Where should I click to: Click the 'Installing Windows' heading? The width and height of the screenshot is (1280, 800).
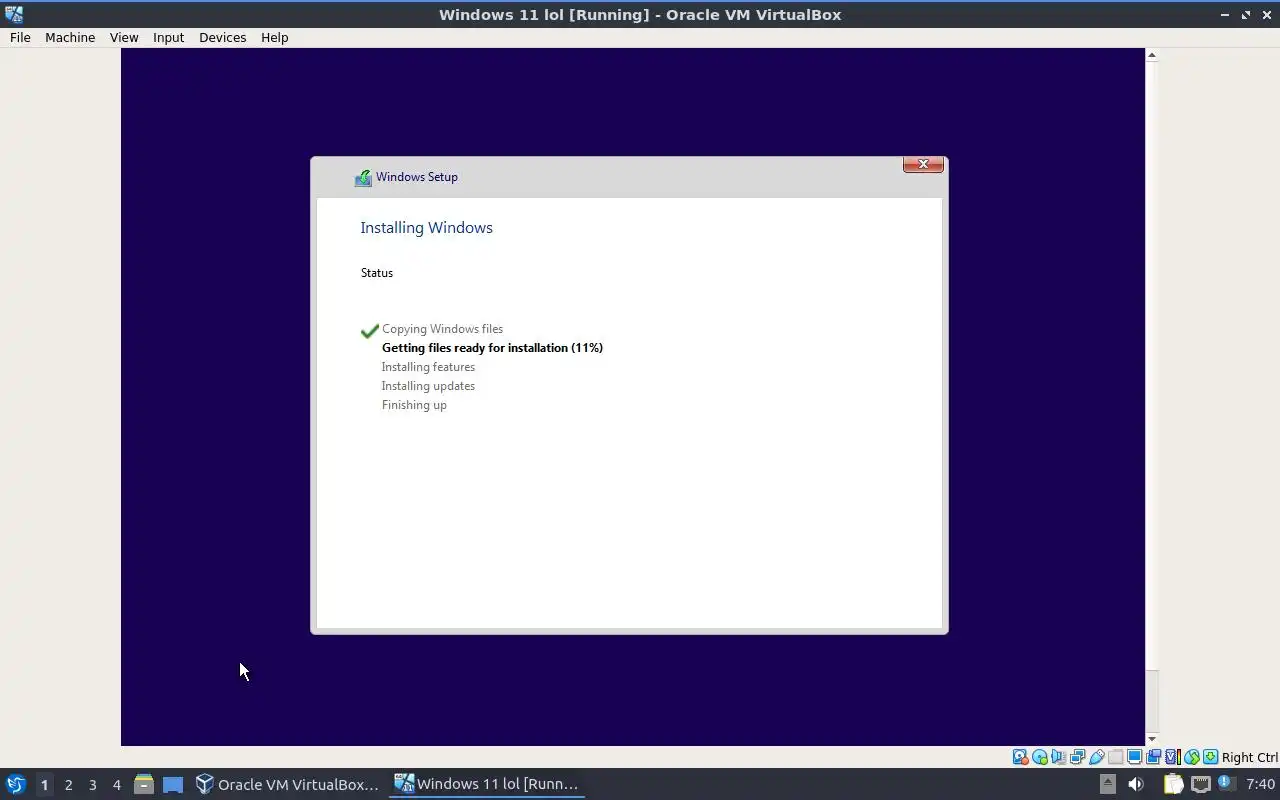pyautogui.click(x=426, y=228)
